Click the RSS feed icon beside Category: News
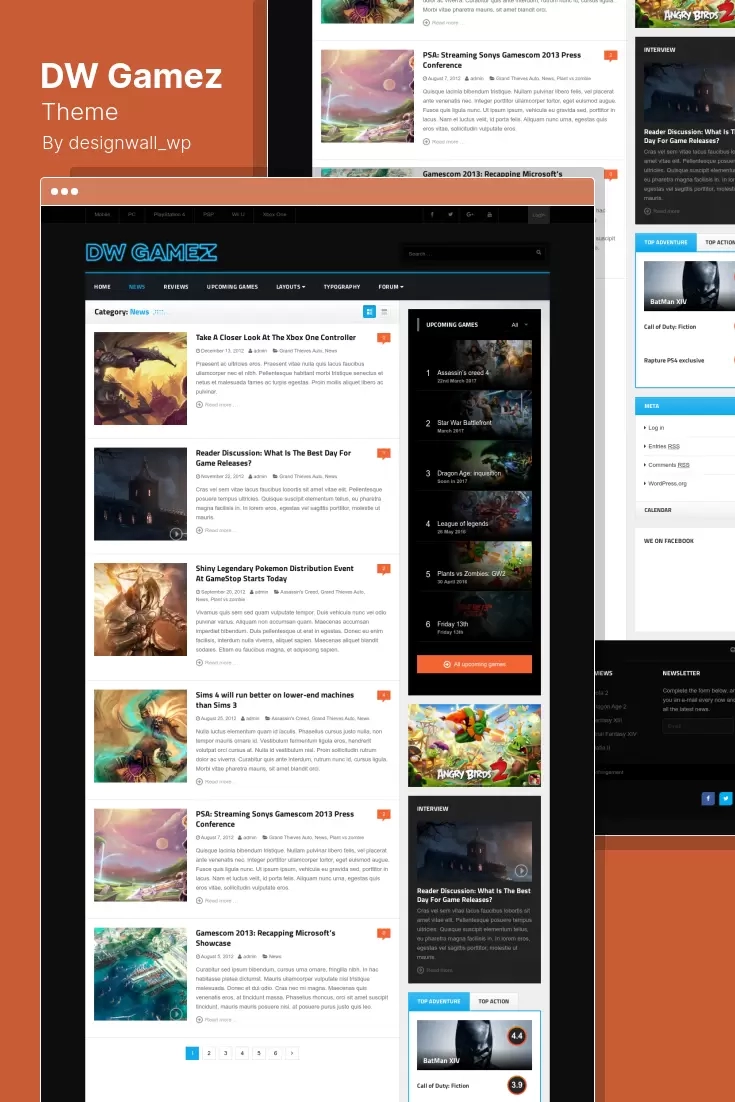 (159, 312)
